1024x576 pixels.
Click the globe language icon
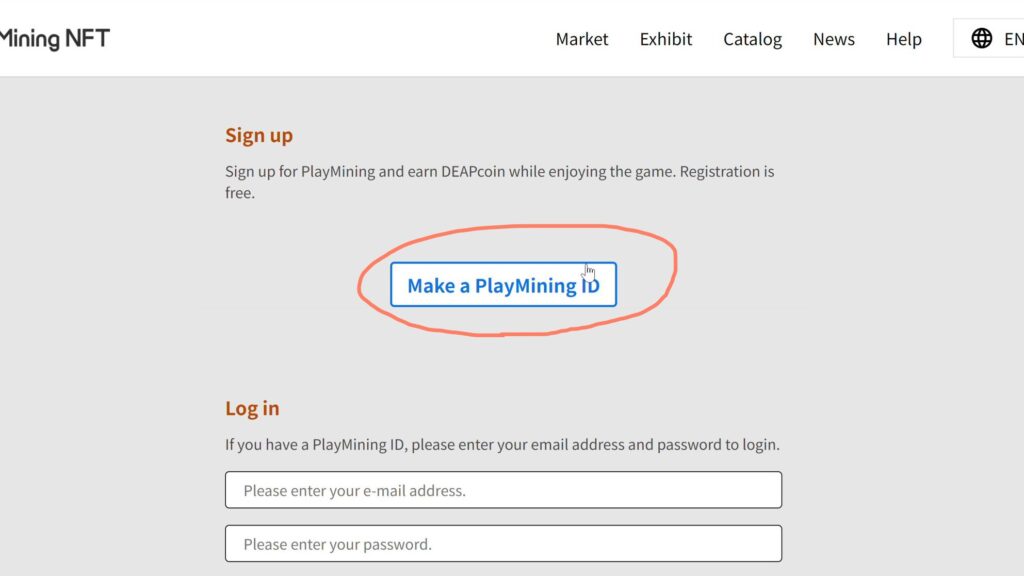(982, 39)
